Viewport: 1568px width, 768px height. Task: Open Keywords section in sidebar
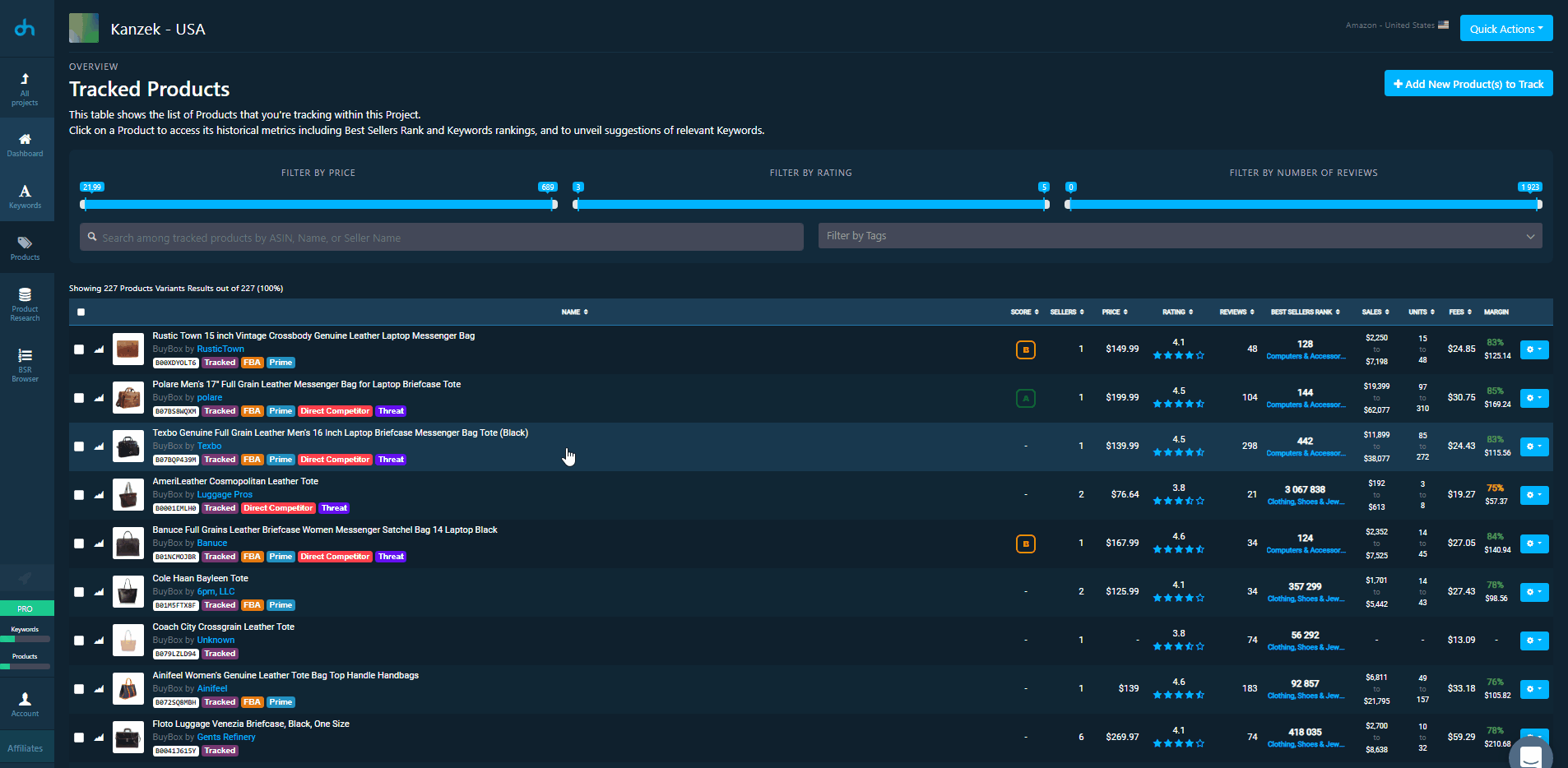click(x=25, y=196)
